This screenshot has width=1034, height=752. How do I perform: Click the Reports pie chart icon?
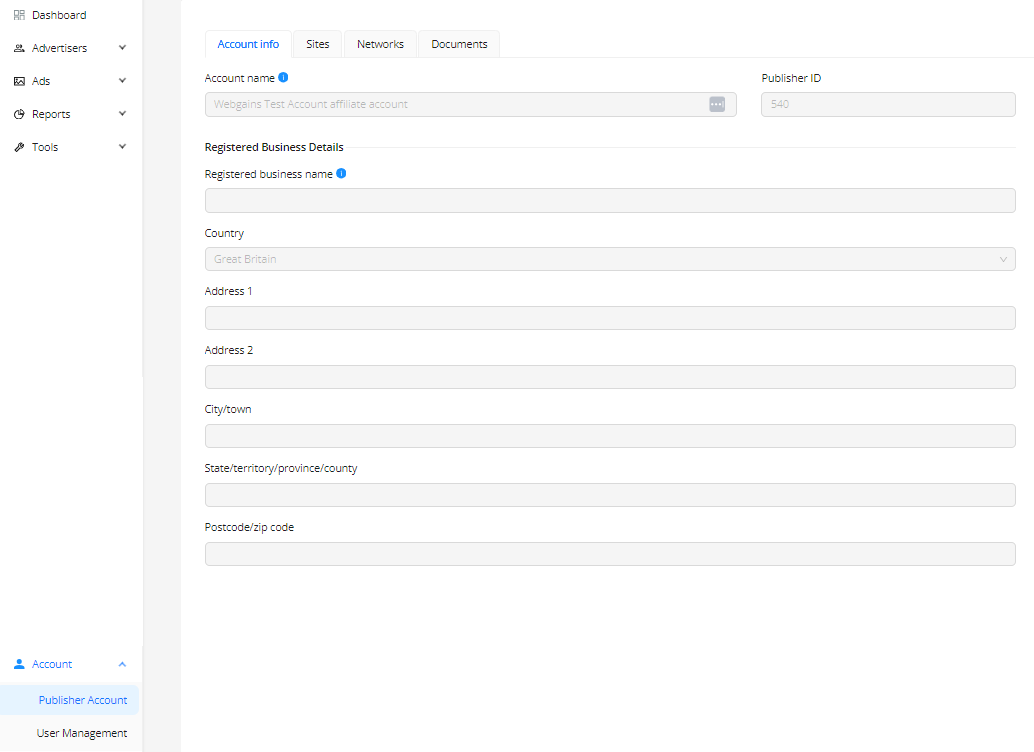pos(19,114)
